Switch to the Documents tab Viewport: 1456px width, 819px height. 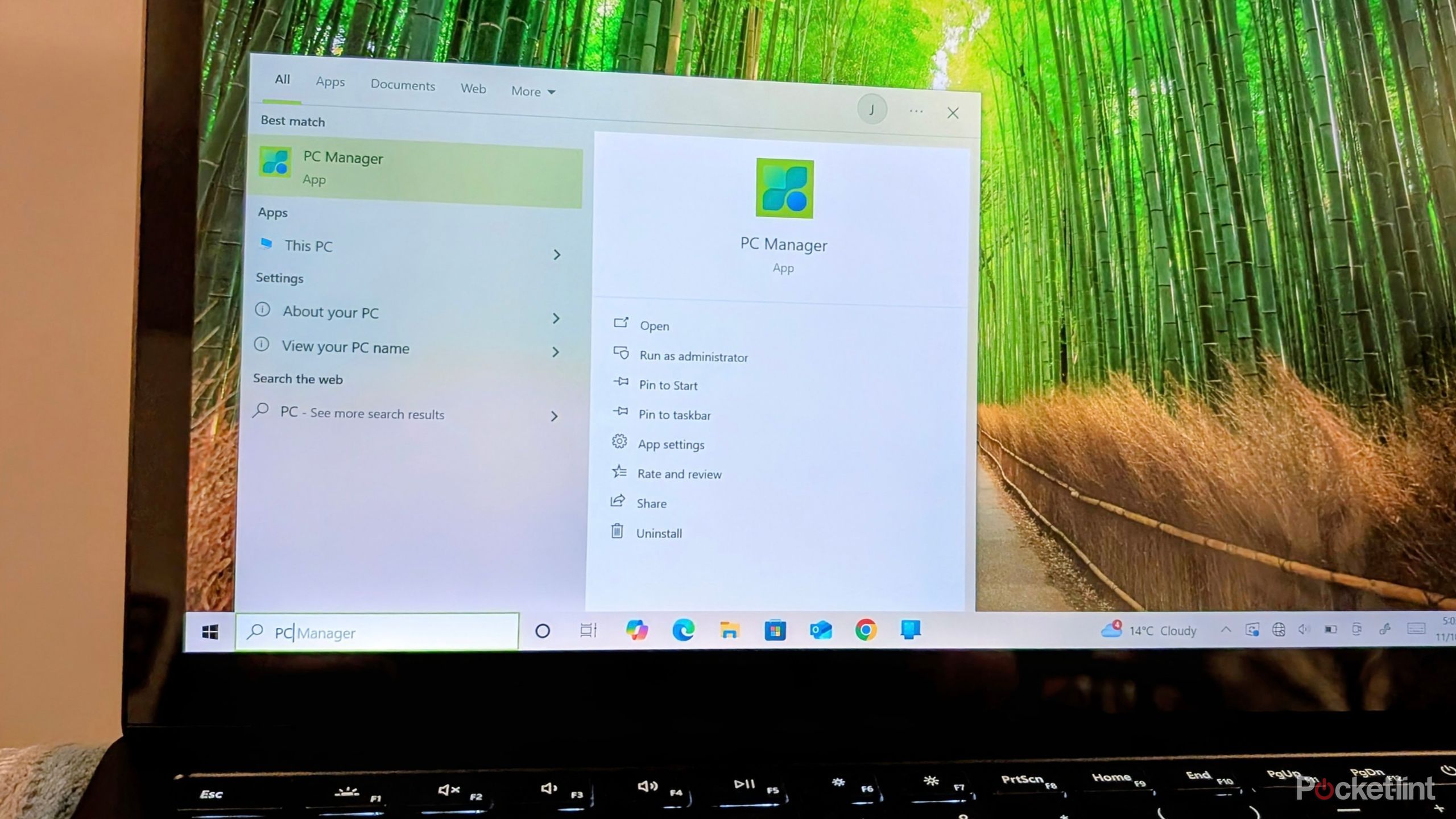(x=403, y=85)
